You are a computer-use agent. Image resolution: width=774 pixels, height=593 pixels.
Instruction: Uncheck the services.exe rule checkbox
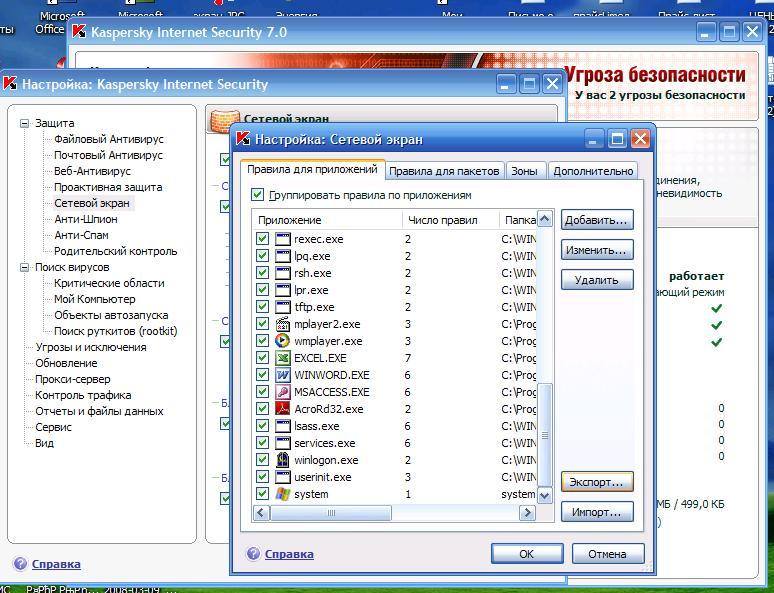pos(262,442)
